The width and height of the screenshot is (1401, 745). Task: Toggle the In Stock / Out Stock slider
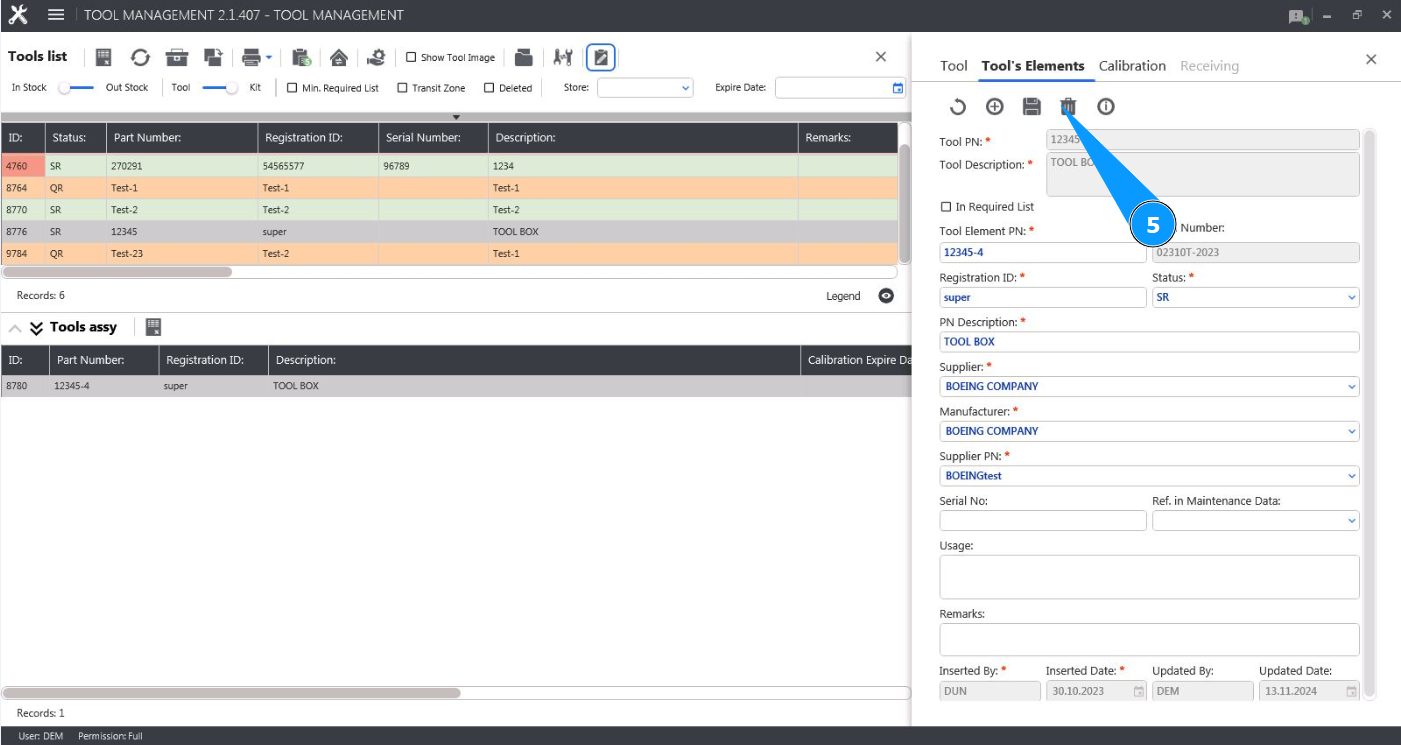(x=76, y=88)
